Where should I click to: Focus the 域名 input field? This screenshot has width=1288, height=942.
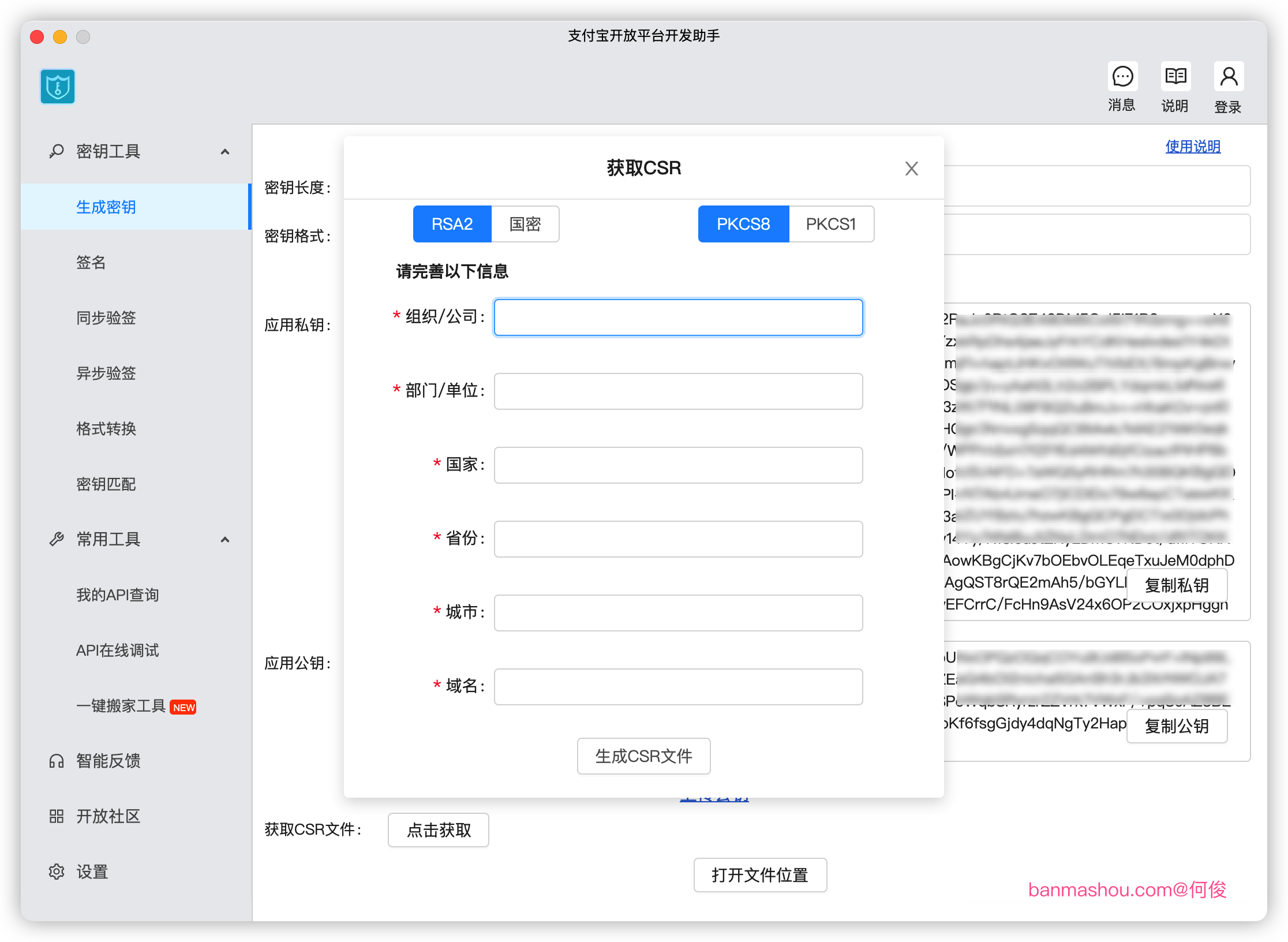pos(679,686)
